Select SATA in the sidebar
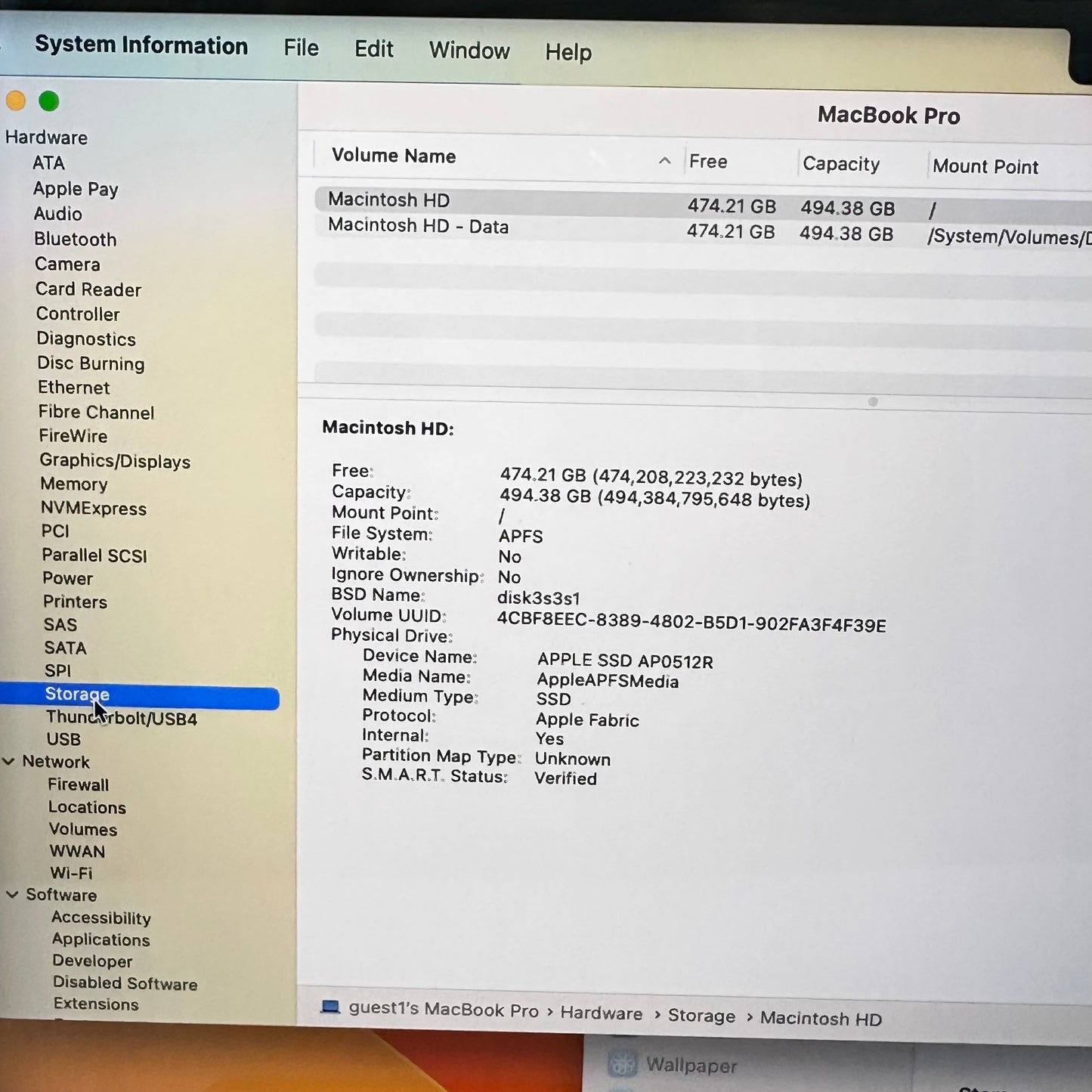Viewport: 1092px width, 1092px height. tap(65, 648)
